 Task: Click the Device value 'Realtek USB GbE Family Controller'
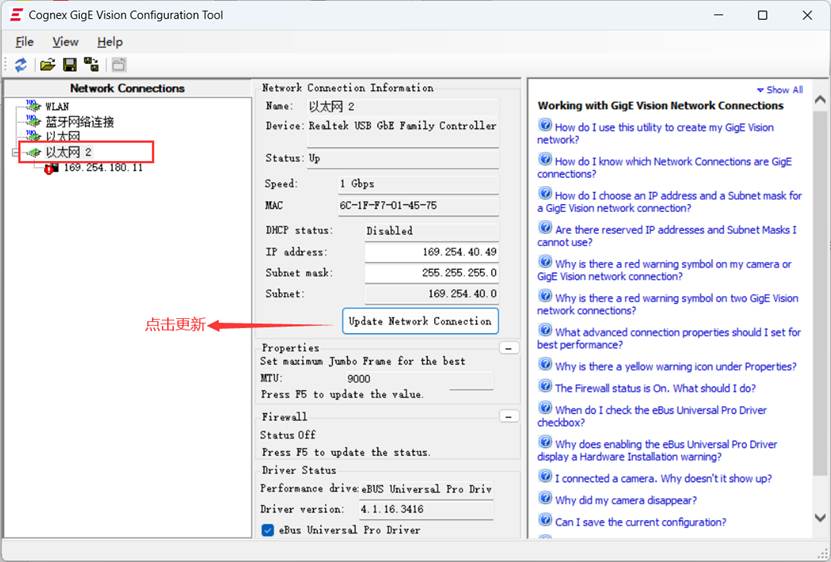(x=402, y=126)
